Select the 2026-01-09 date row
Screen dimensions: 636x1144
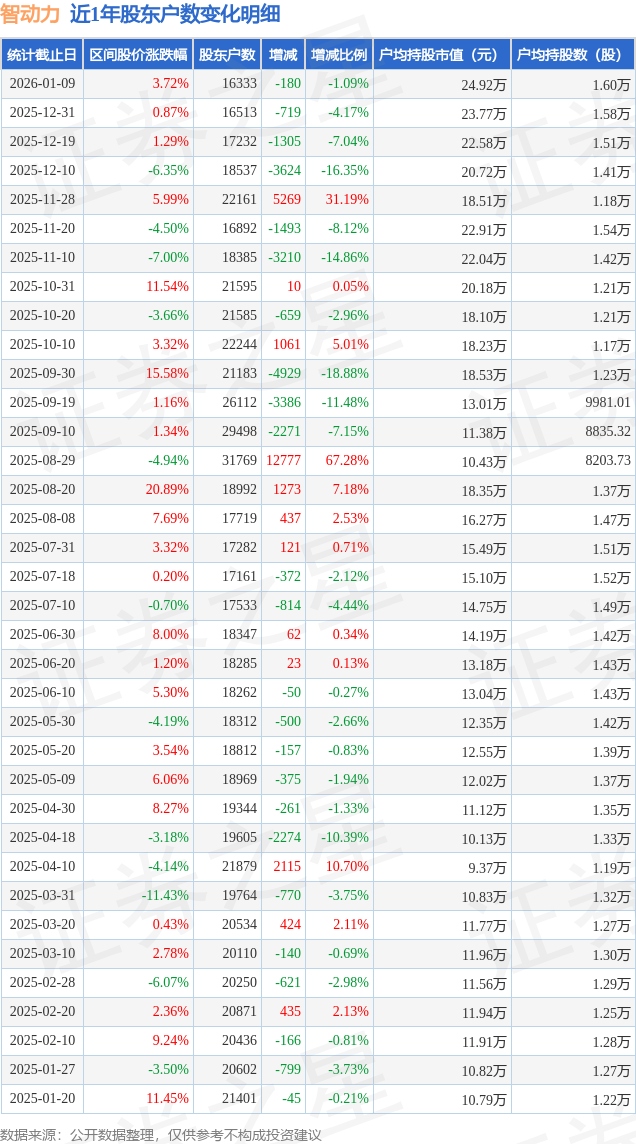click(42, 84)
